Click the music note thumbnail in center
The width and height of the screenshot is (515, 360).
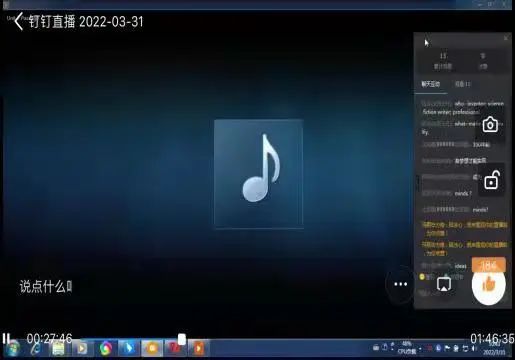259,174
